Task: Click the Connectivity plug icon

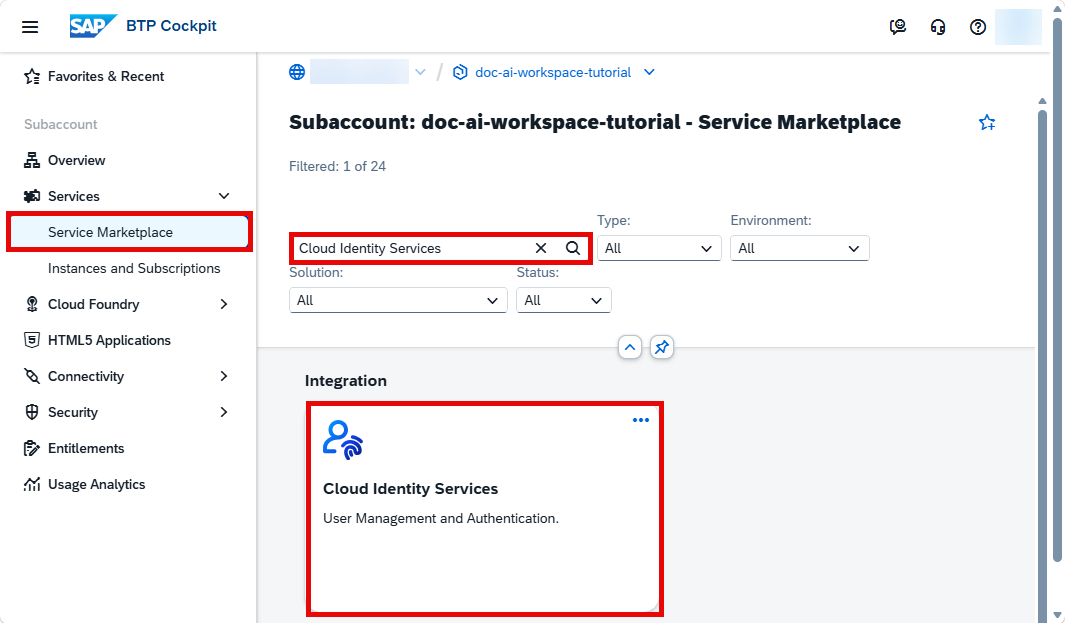Action: pyautogui.click(x=32, y=376)
